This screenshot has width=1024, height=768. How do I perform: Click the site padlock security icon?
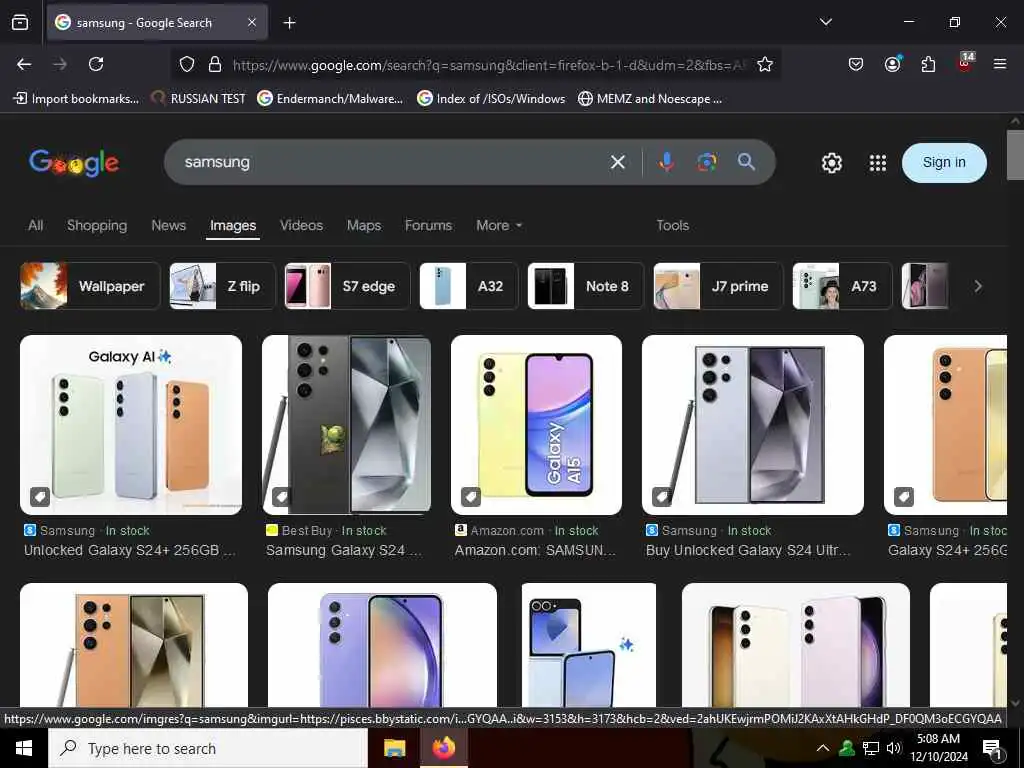click(x=214, y=64)
